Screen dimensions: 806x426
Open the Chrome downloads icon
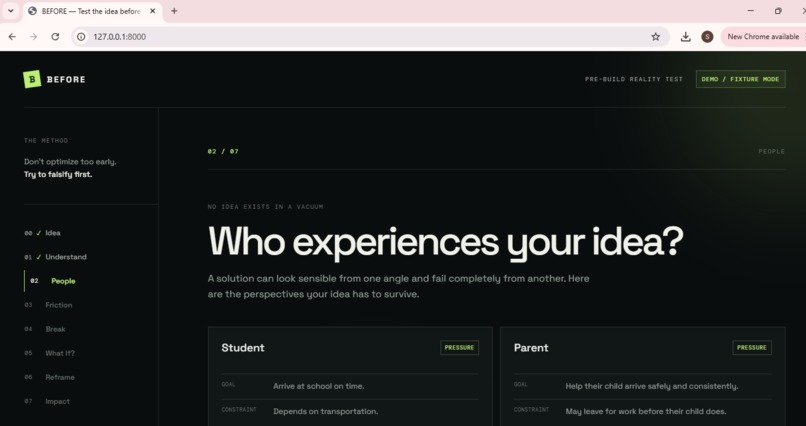point(685,36)
